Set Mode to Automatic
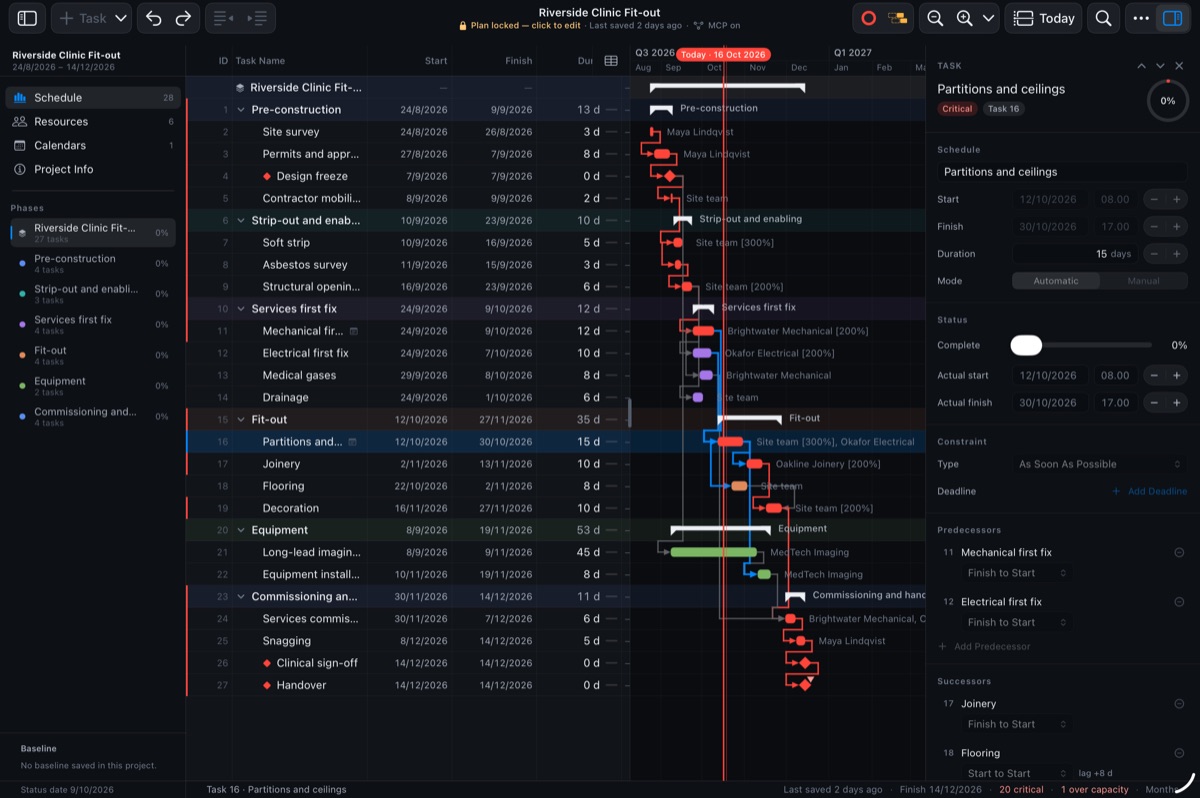 (x=1056, y=281)
